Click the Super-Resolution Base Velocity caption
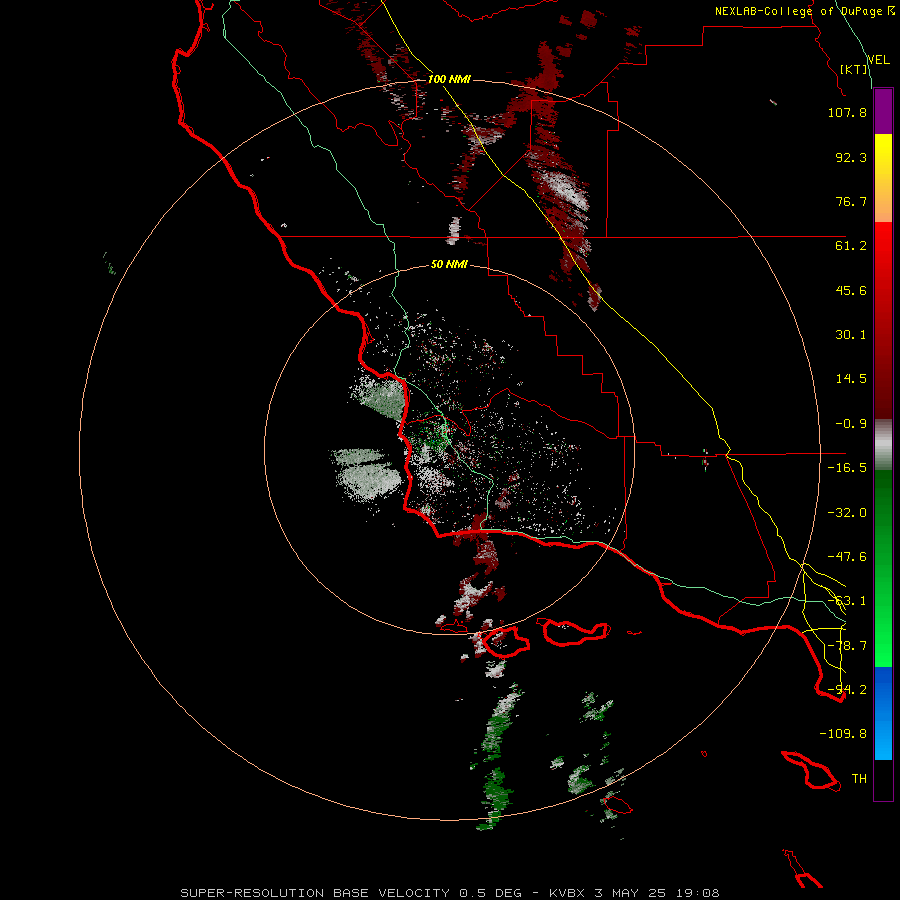The width and height of the screenshot is (900, 900). [x=450, y=893]
